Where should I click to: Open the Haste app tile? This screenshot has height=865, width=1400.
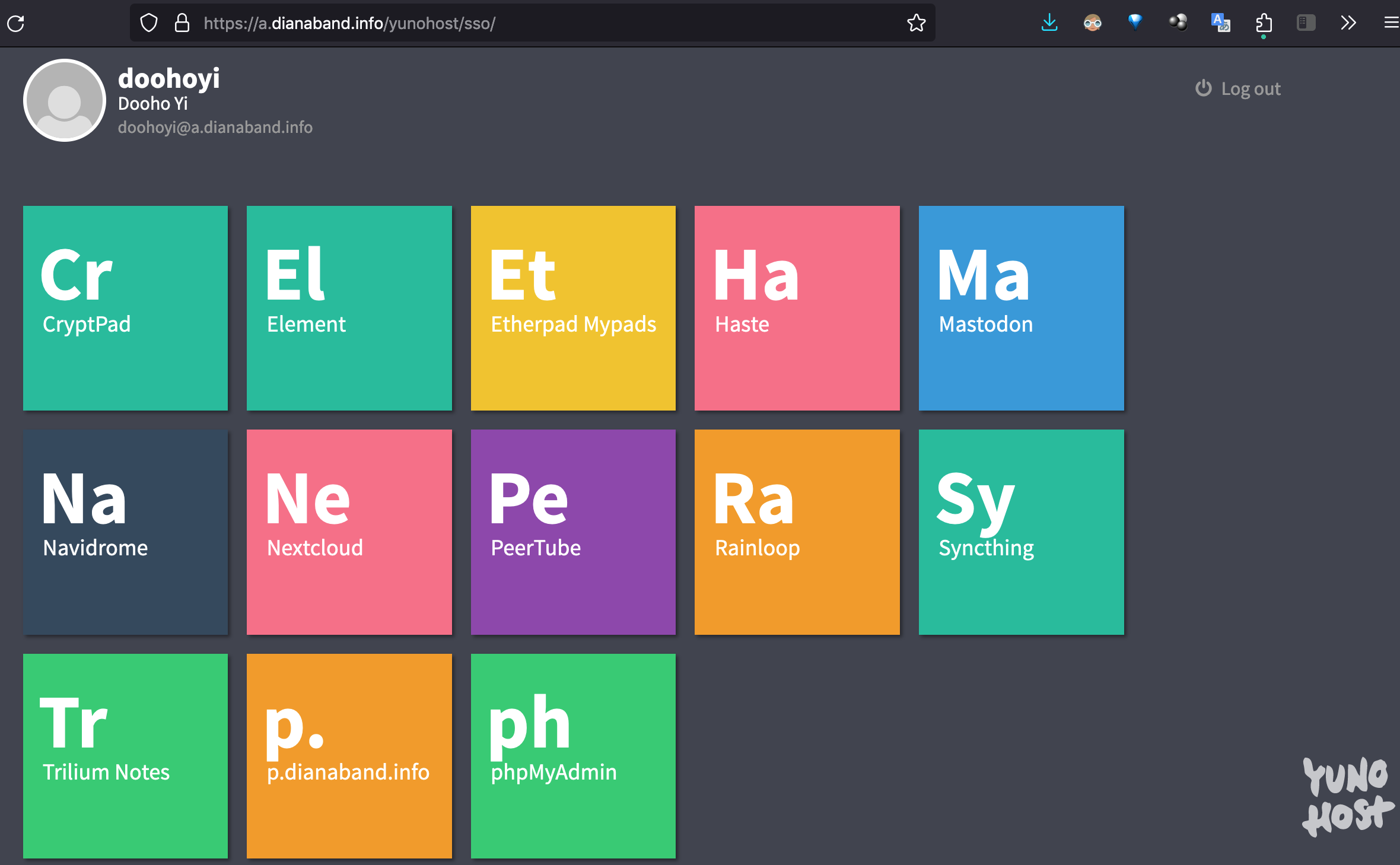(x=797, y=308)
